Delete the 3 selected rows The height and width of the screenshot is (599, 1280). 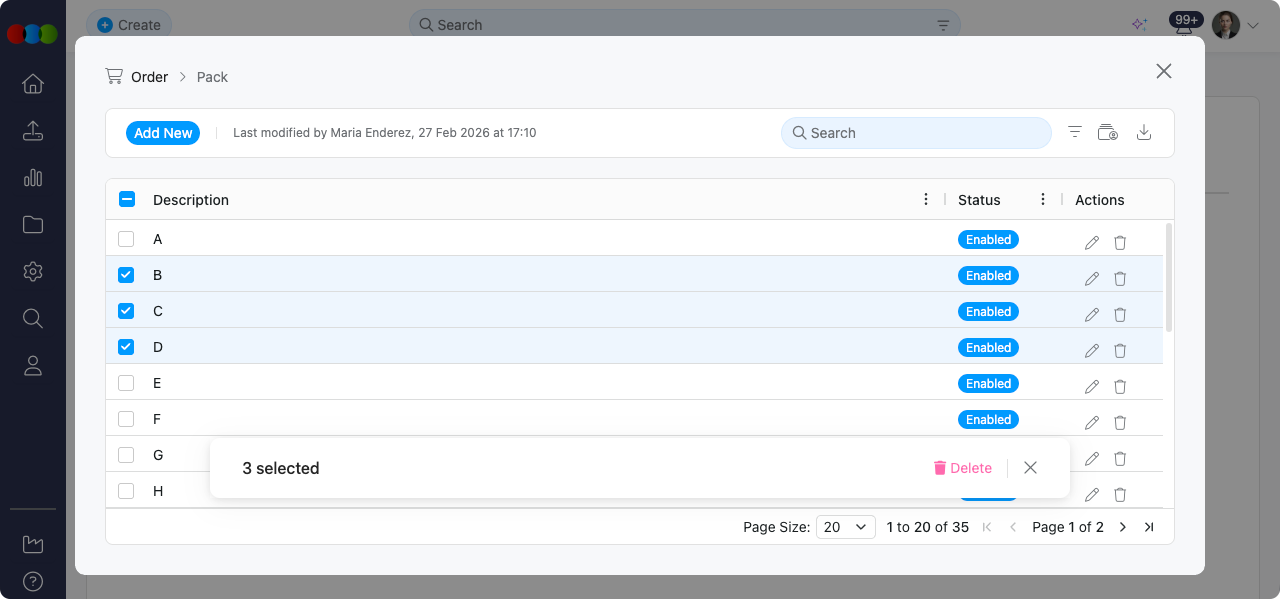pyautogui.click(x=962, y=468)
